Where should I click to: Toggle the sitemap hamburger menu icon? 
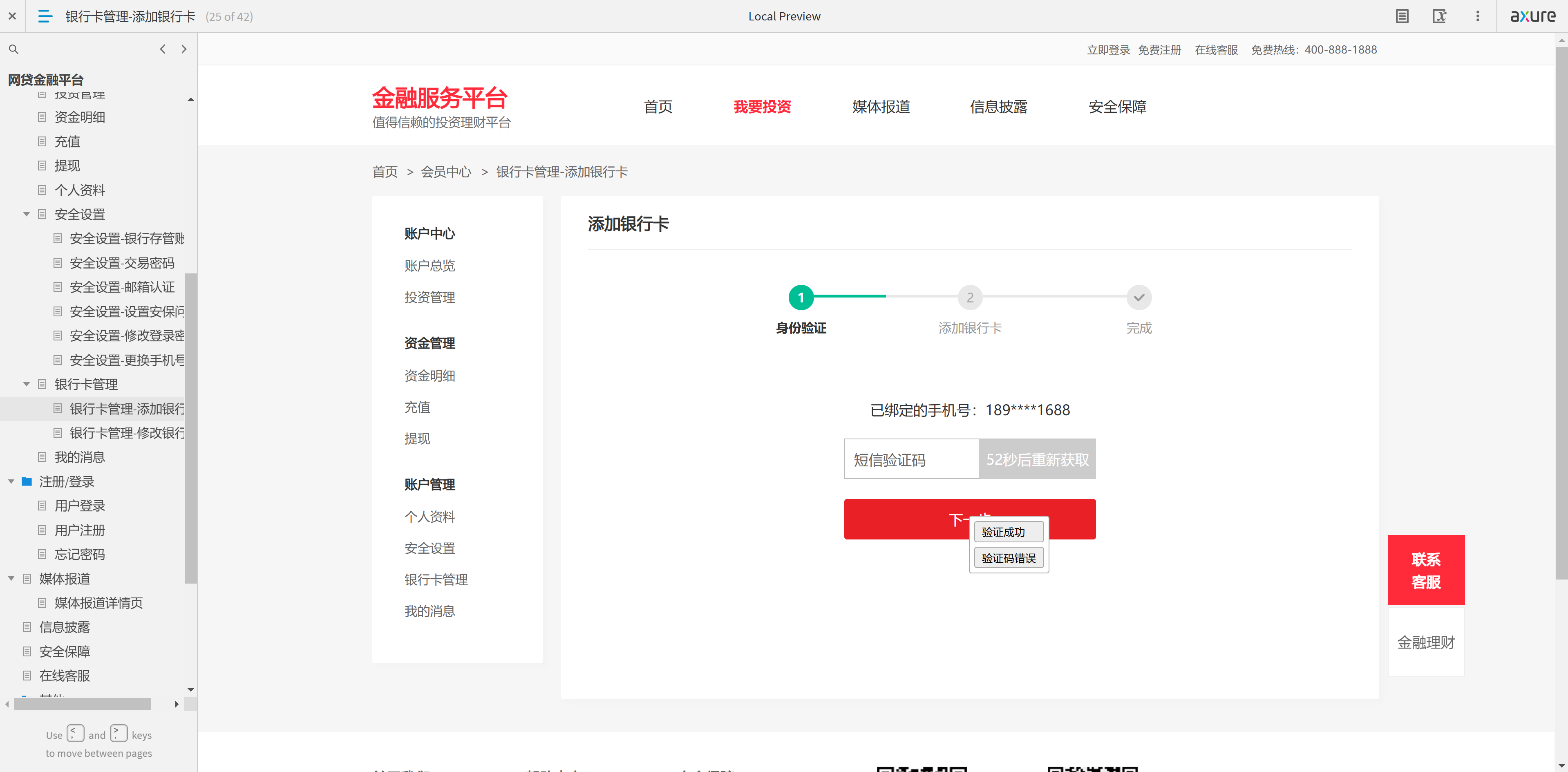pyautogui.click(x=45, y=16)
